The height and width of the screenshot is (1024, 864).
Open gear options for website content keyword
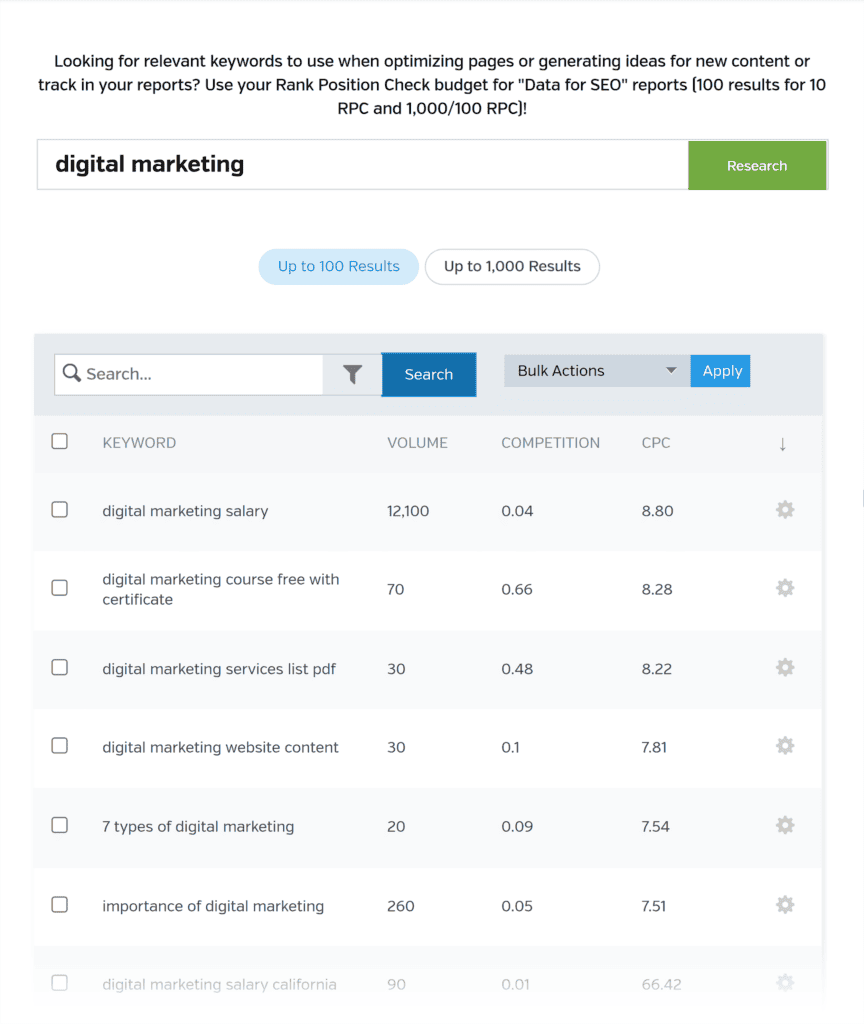[785, 746]
